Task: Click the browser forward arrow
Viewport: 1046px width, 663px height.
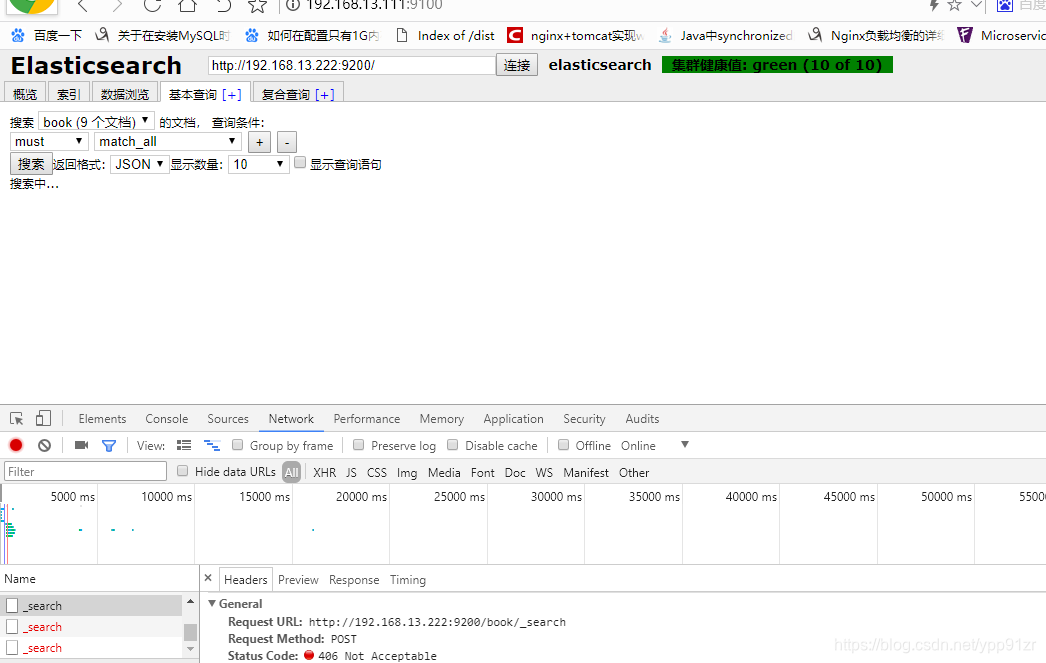Action: 117,6
